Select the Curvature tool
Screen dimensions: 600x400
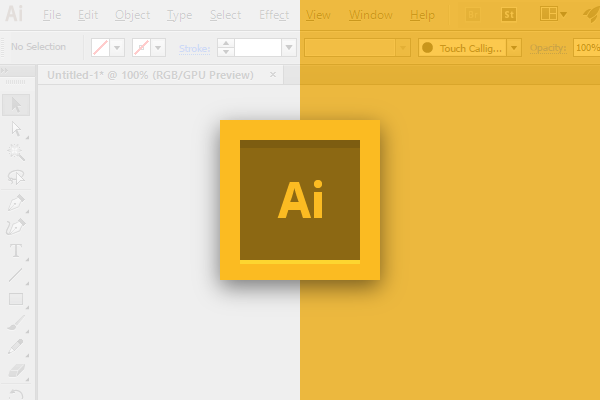point(16,227)
